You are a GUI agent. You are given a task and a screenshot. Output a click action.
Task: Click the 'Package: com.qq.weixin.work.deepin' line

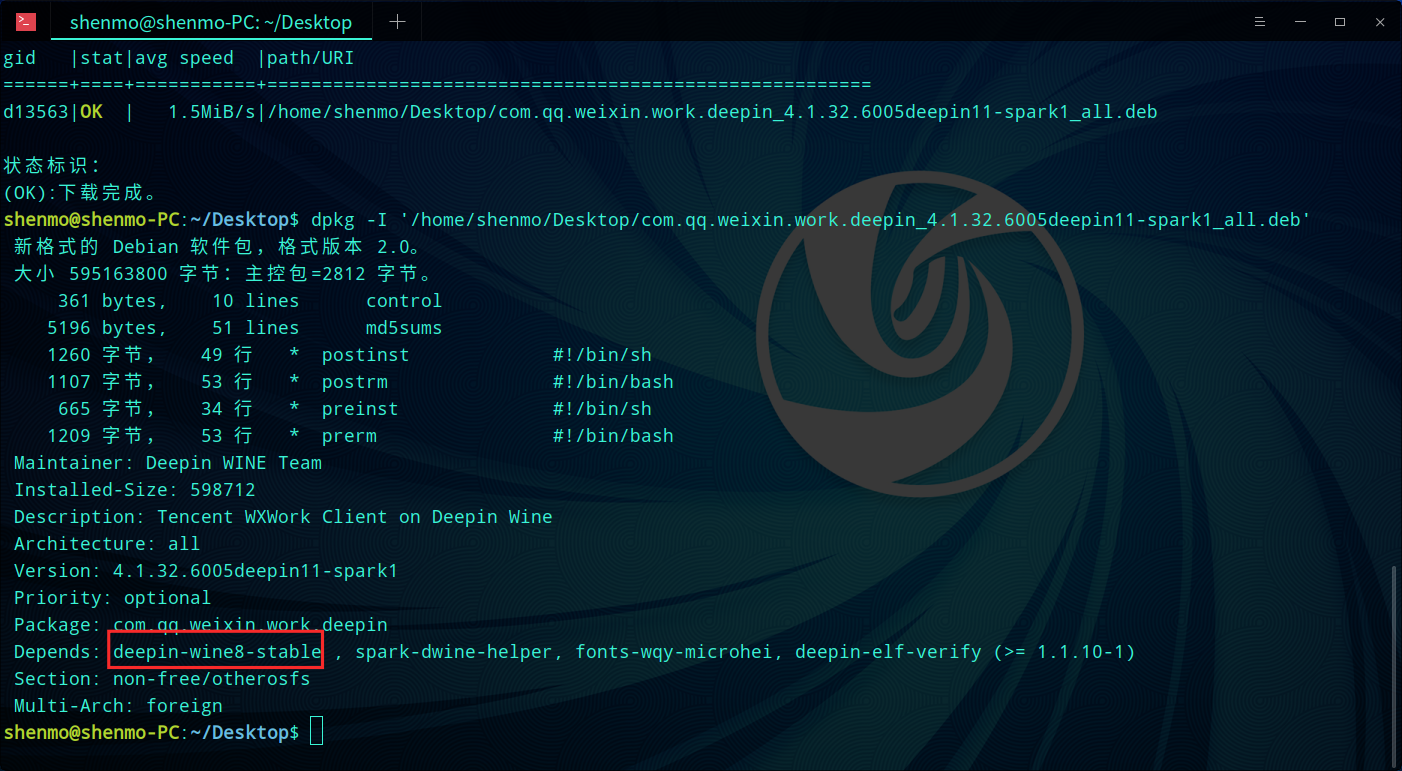201,625
